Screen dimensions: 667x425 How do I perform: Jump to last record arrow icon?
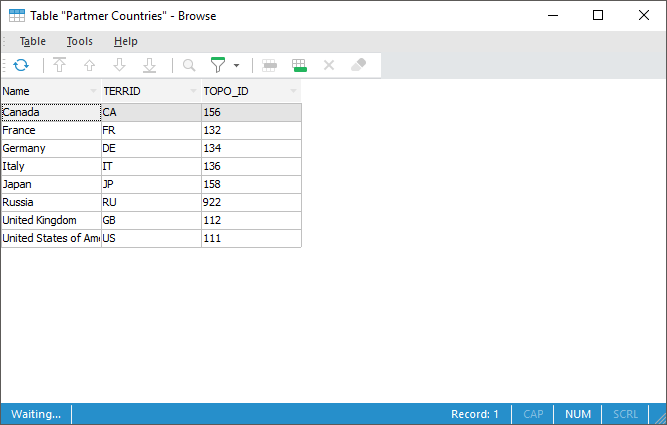149,66
